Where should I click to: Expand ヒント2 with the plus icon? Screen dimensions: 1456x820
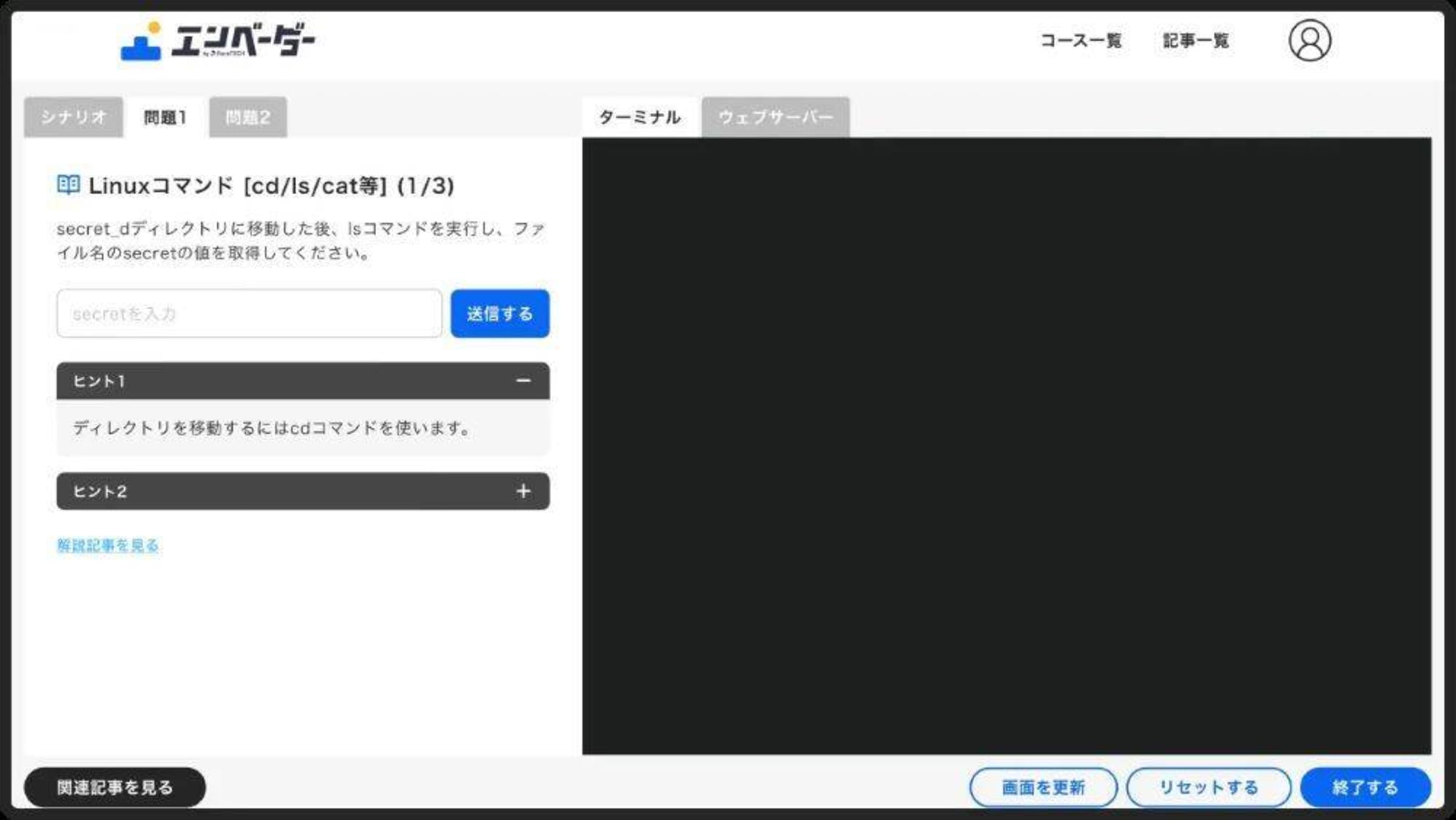point(523,491)
